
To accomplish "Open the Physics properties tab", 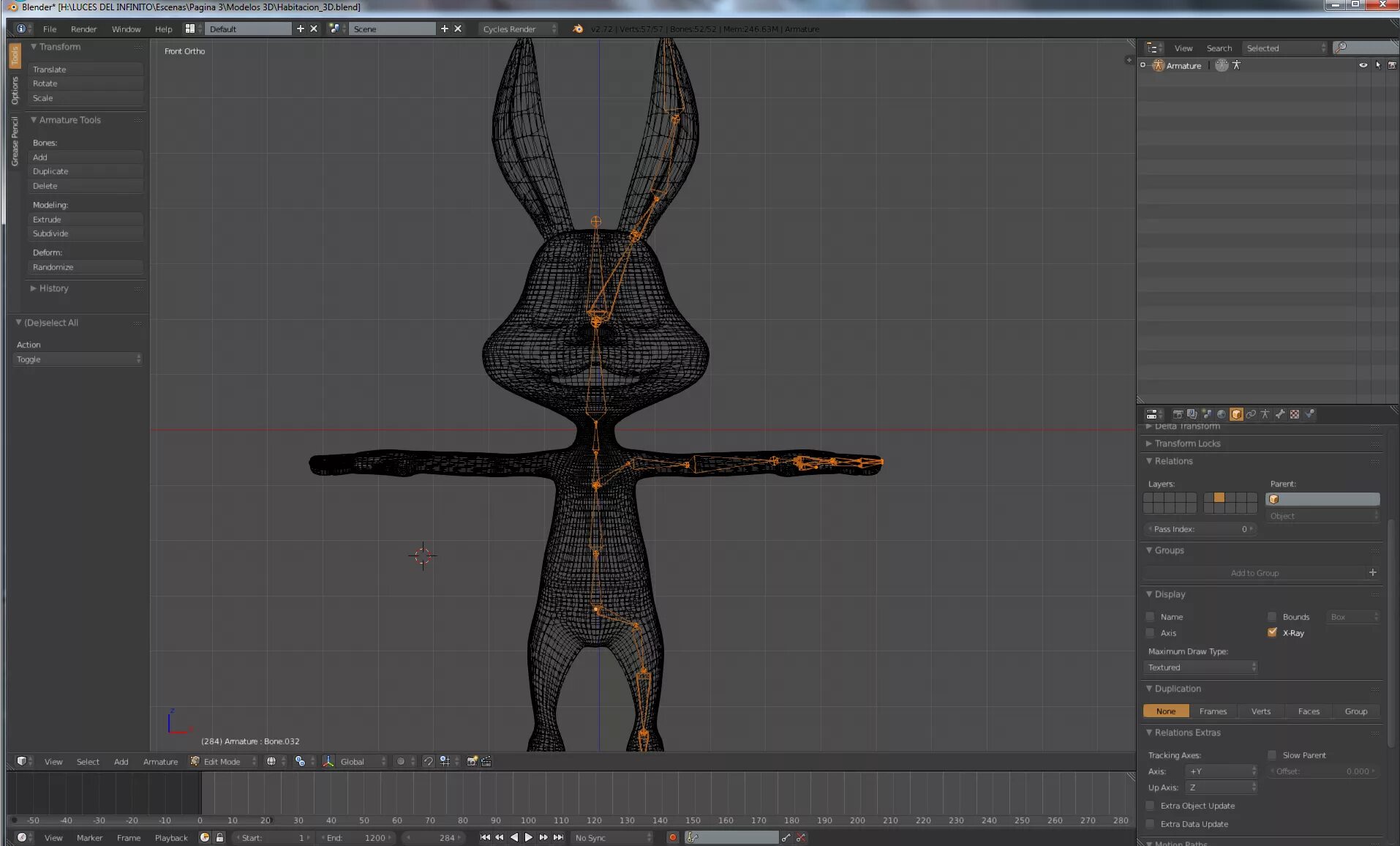I will click(1309, 414).
